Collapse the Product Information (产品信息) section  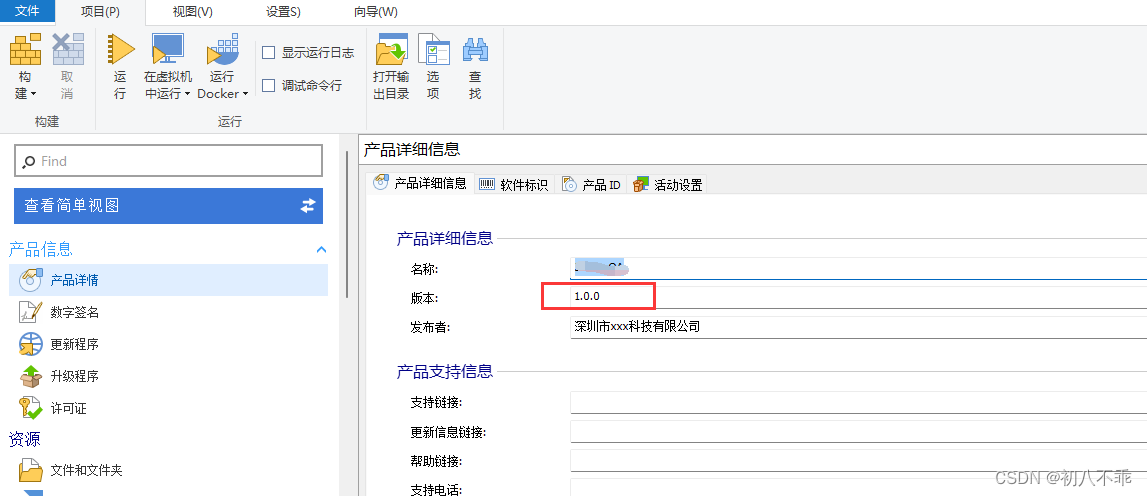320,249
